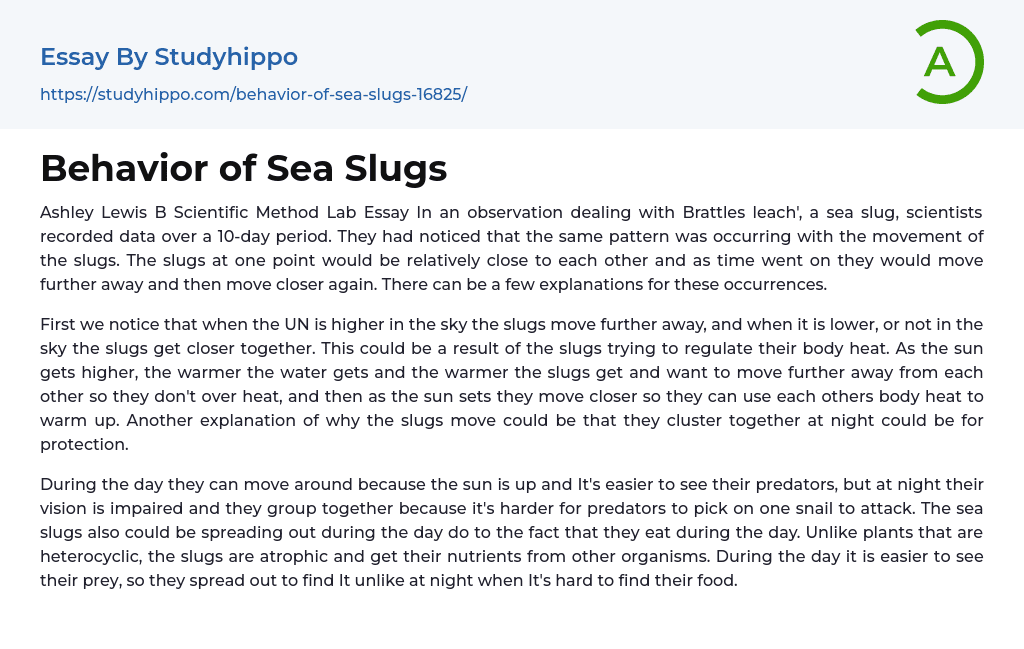Open the studyhippo.com essay URL link
This screenshot has width=1024, height=649.
click(253, 95)
